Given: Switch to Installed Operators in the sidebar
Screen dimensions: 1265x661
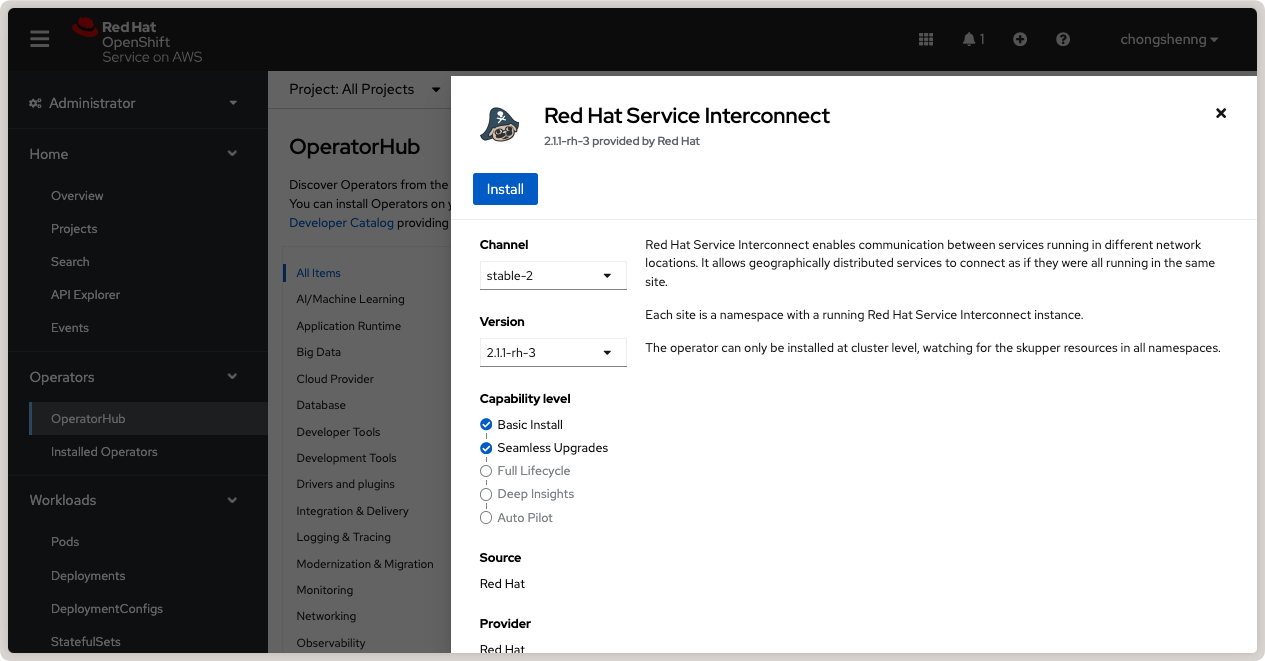Looking at the screenshot, I should click(104, 452).
